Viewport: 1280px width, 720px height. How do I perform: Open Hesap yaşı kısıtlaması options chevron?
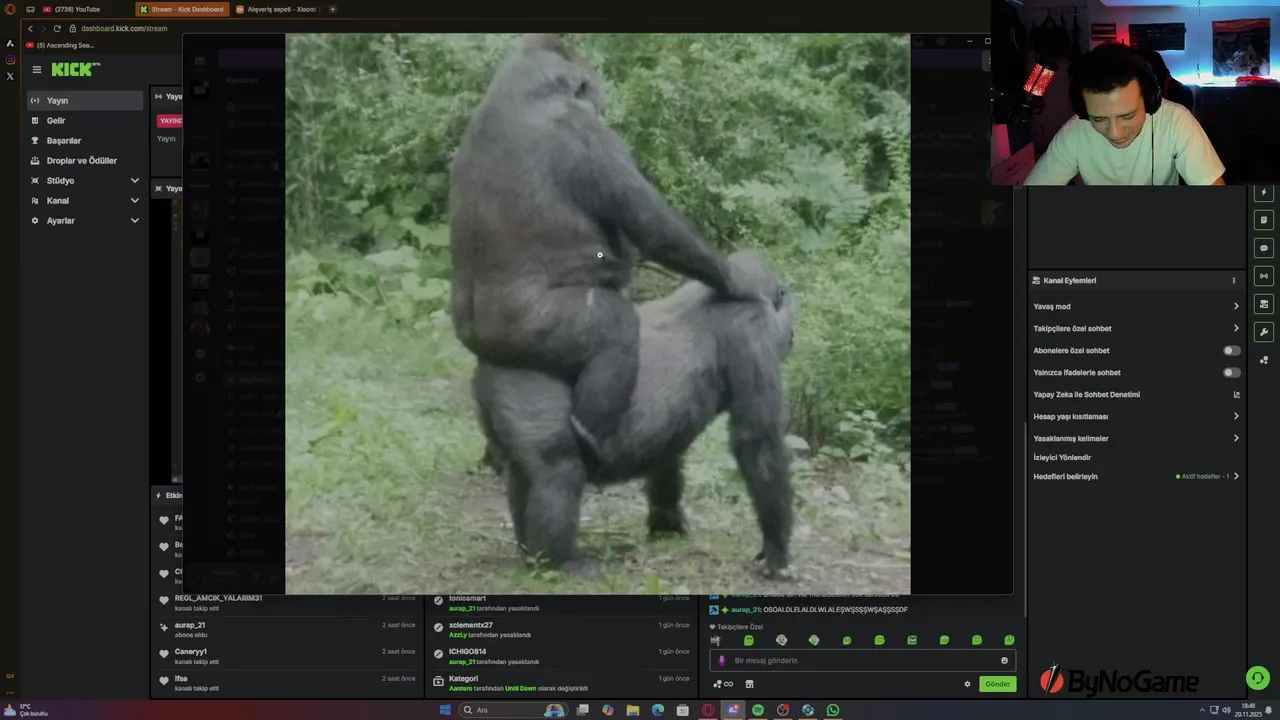click(x=1236, y=417)
